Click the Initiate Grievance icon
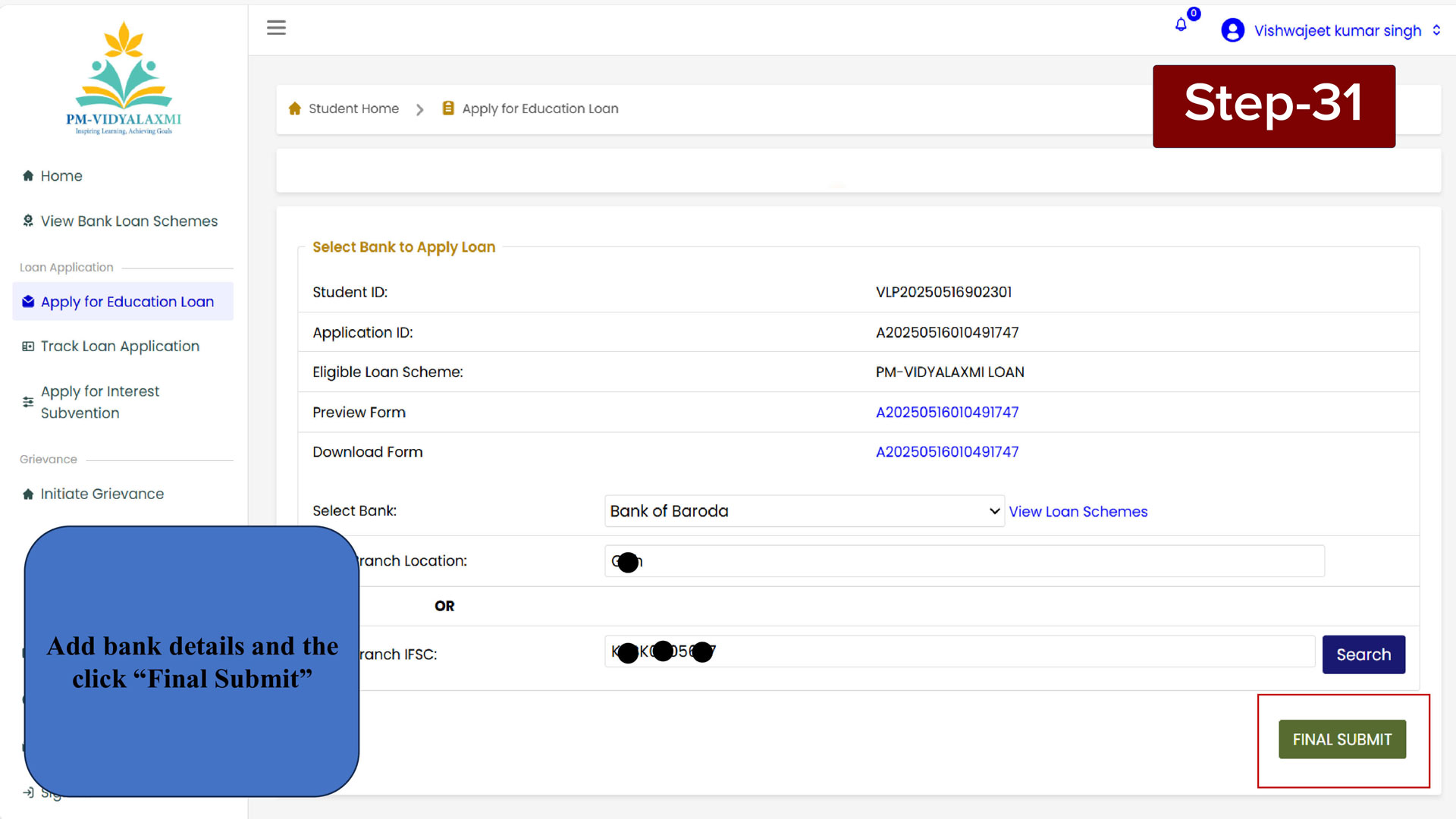This screenshot has width=1456, height=819. (x=28, y=494)
